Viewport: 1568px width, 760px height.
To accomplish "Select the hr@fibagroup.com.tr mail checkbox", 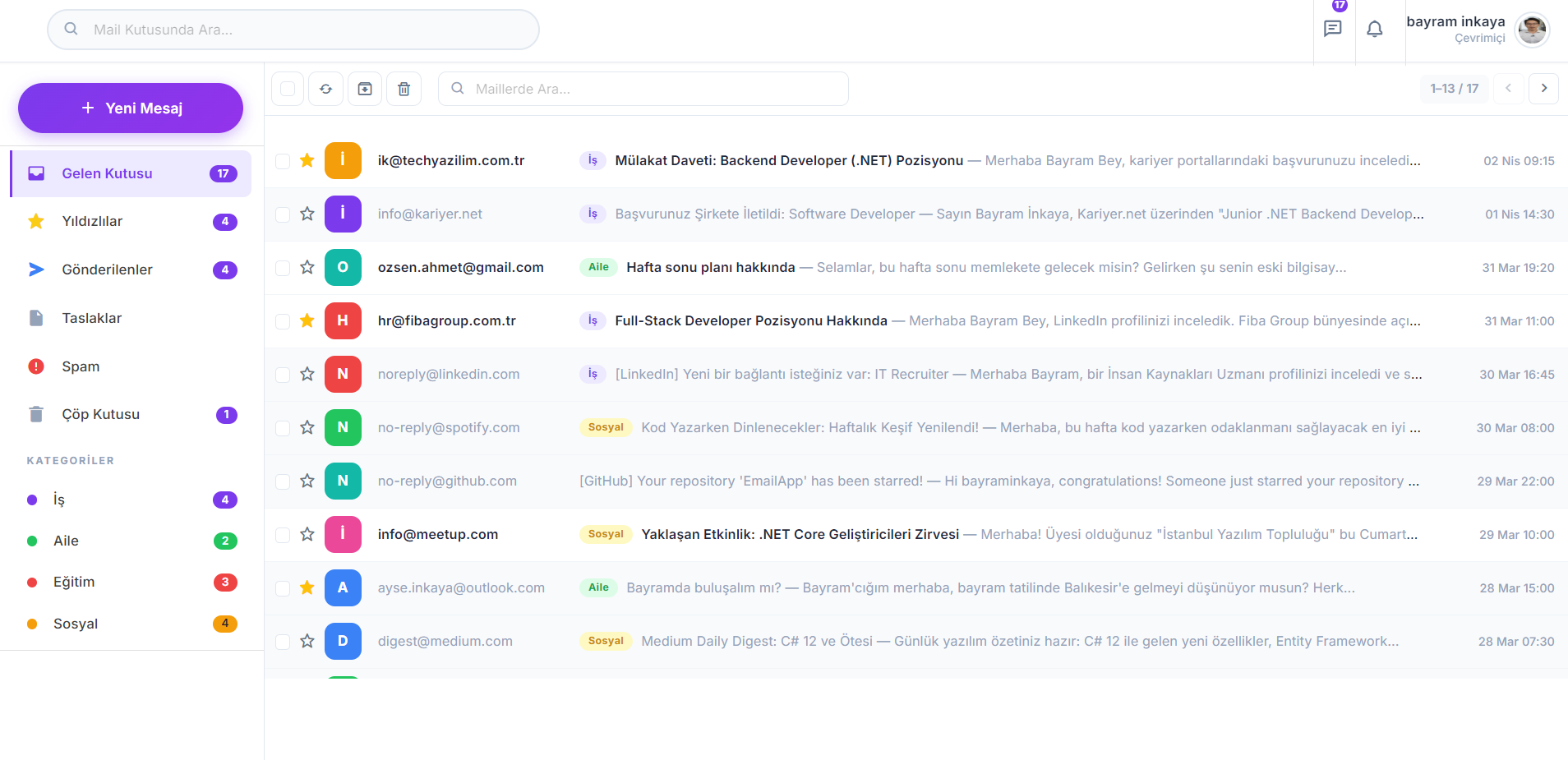I will 283,321.
